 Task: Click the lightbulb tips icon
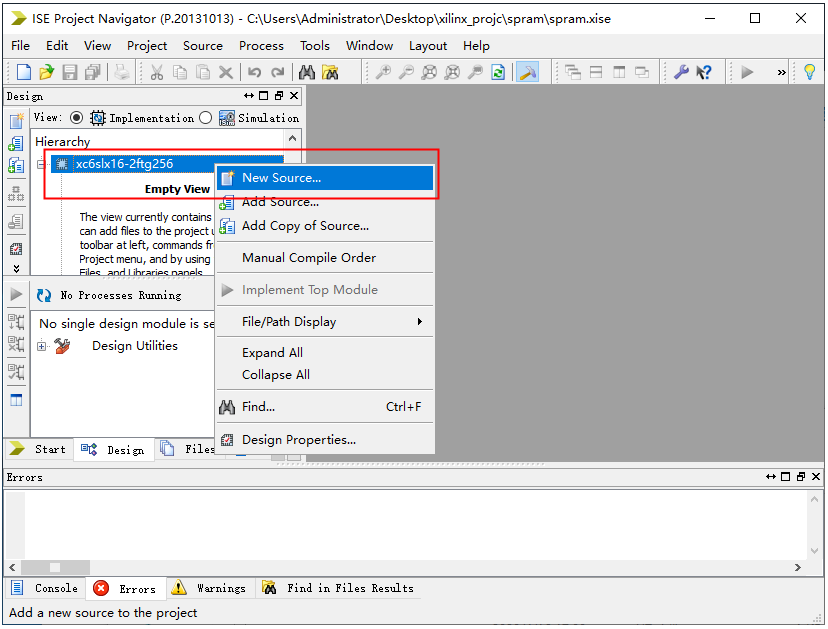tap(809, 72)
